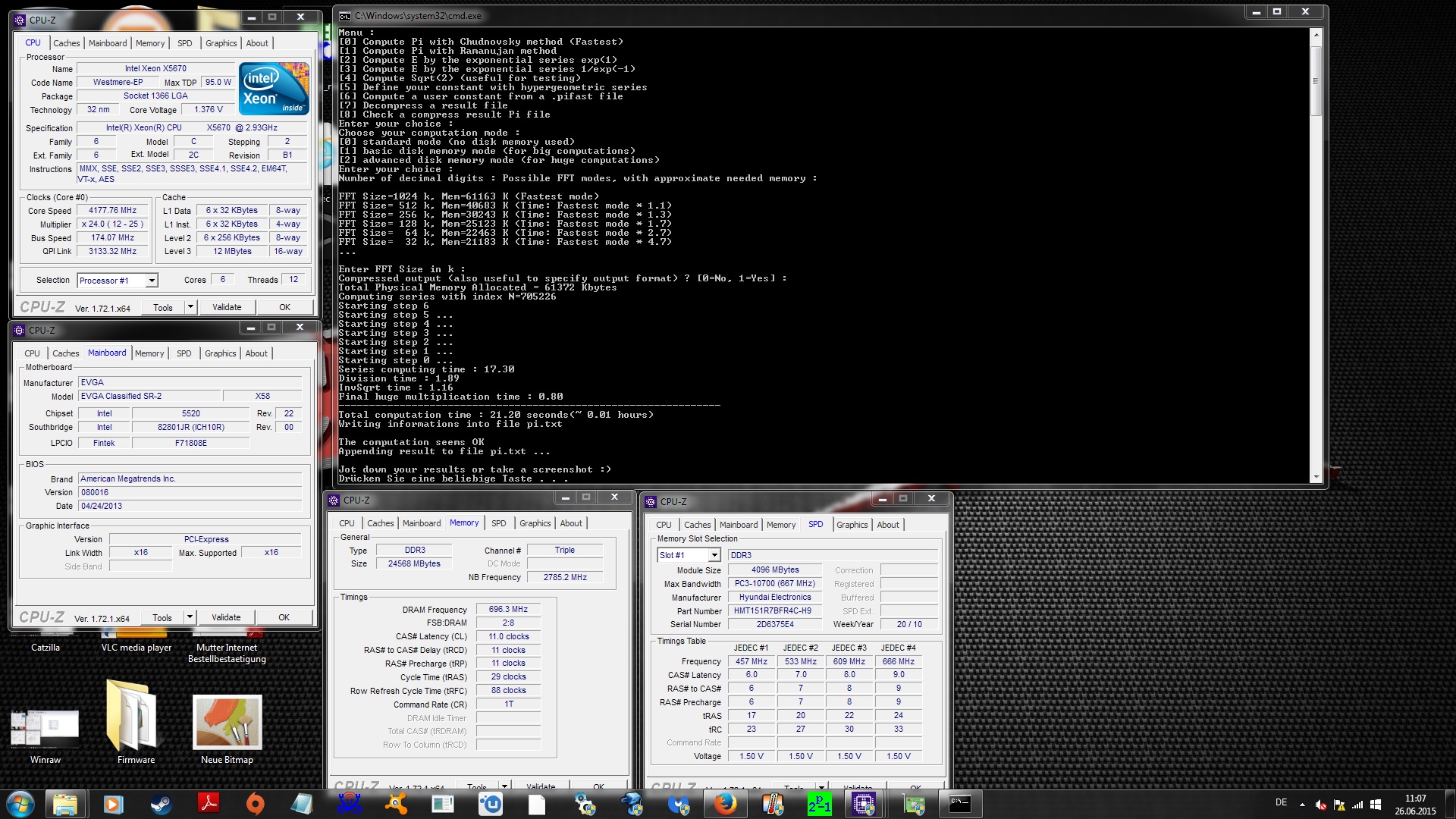The height and width of the screenshot is (819, 1456).
Task: Click cmd.exe title bar icon
Action: (345, 15)
